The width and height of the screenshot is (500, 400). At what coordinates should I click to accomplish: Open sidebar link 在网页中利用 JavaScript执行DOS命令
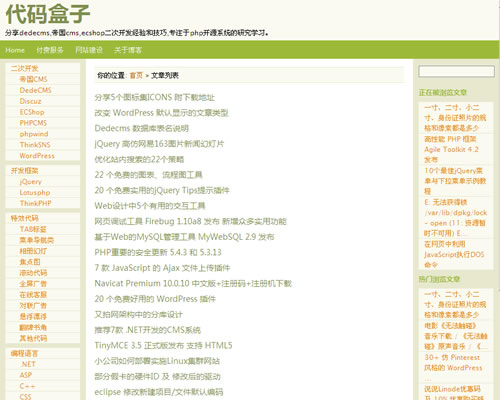tap(454, 254)
